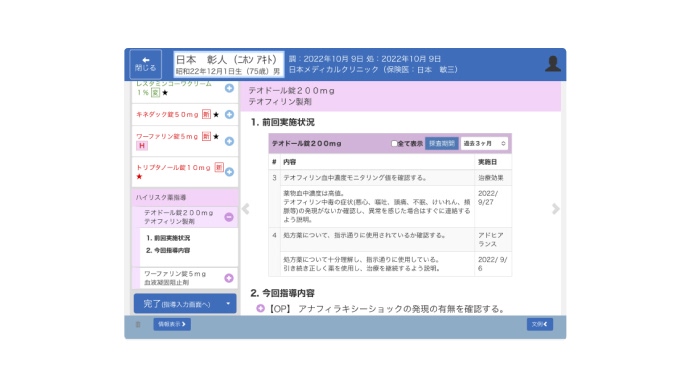Click the 治療効果 cell
The width and height of the screenshot is (690, 388).
493,178
